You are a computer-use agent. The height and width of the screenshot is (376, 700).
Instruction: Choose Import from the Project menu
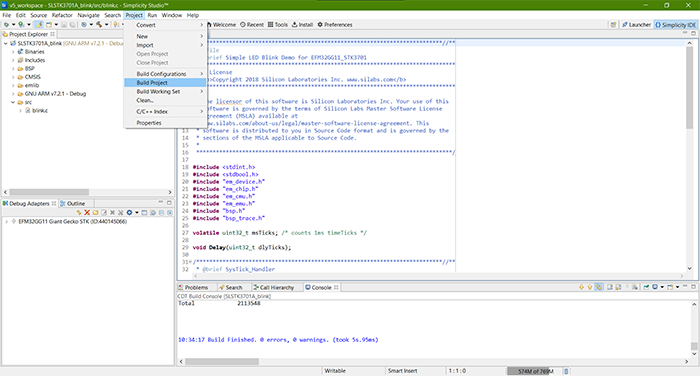(165, 45)
